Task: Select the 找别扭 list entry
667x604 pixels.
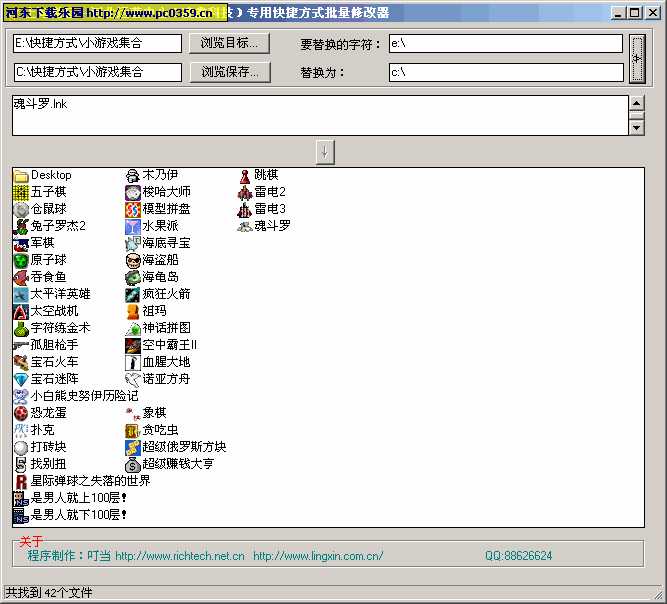Action: (x=40, y=464)
